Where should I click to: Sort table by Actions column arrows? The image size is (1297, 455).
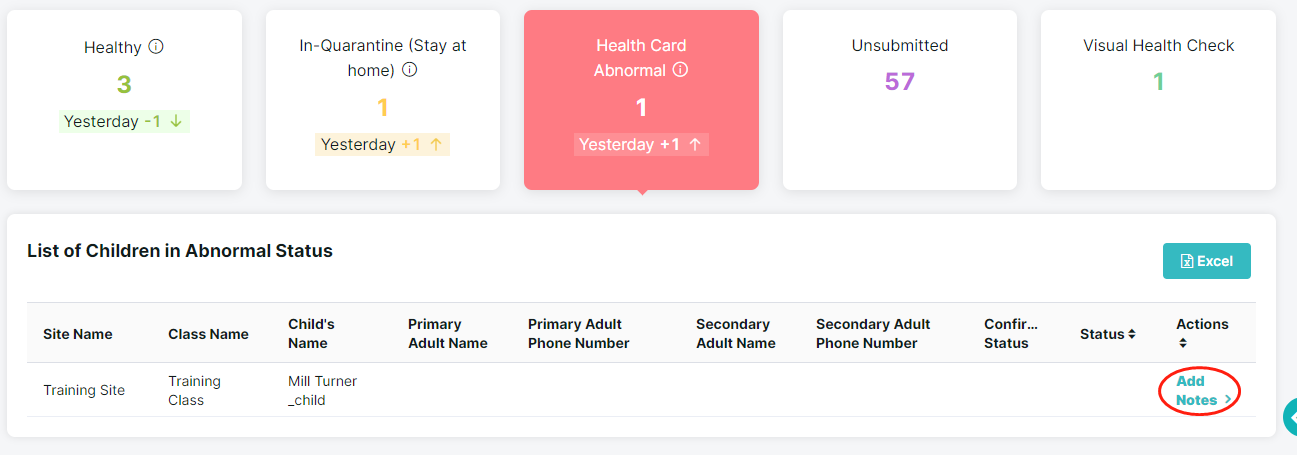[1182, 343]
